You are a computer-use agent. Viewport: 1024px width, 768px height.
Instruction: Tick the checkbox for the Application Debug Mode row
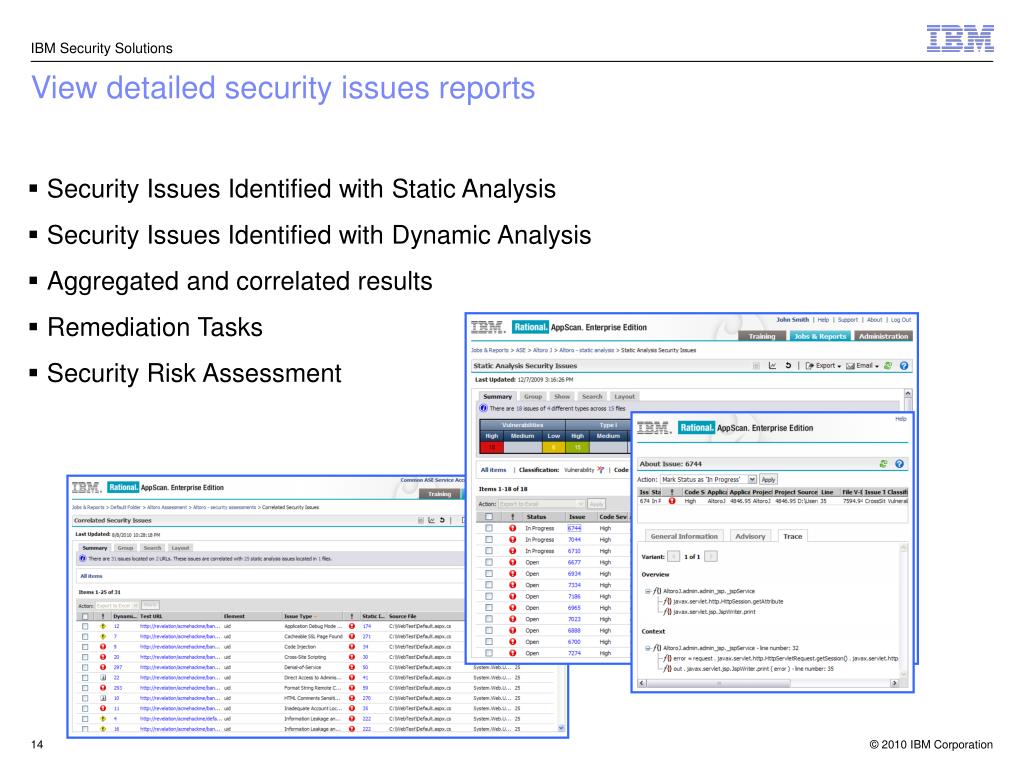(84, 626)
